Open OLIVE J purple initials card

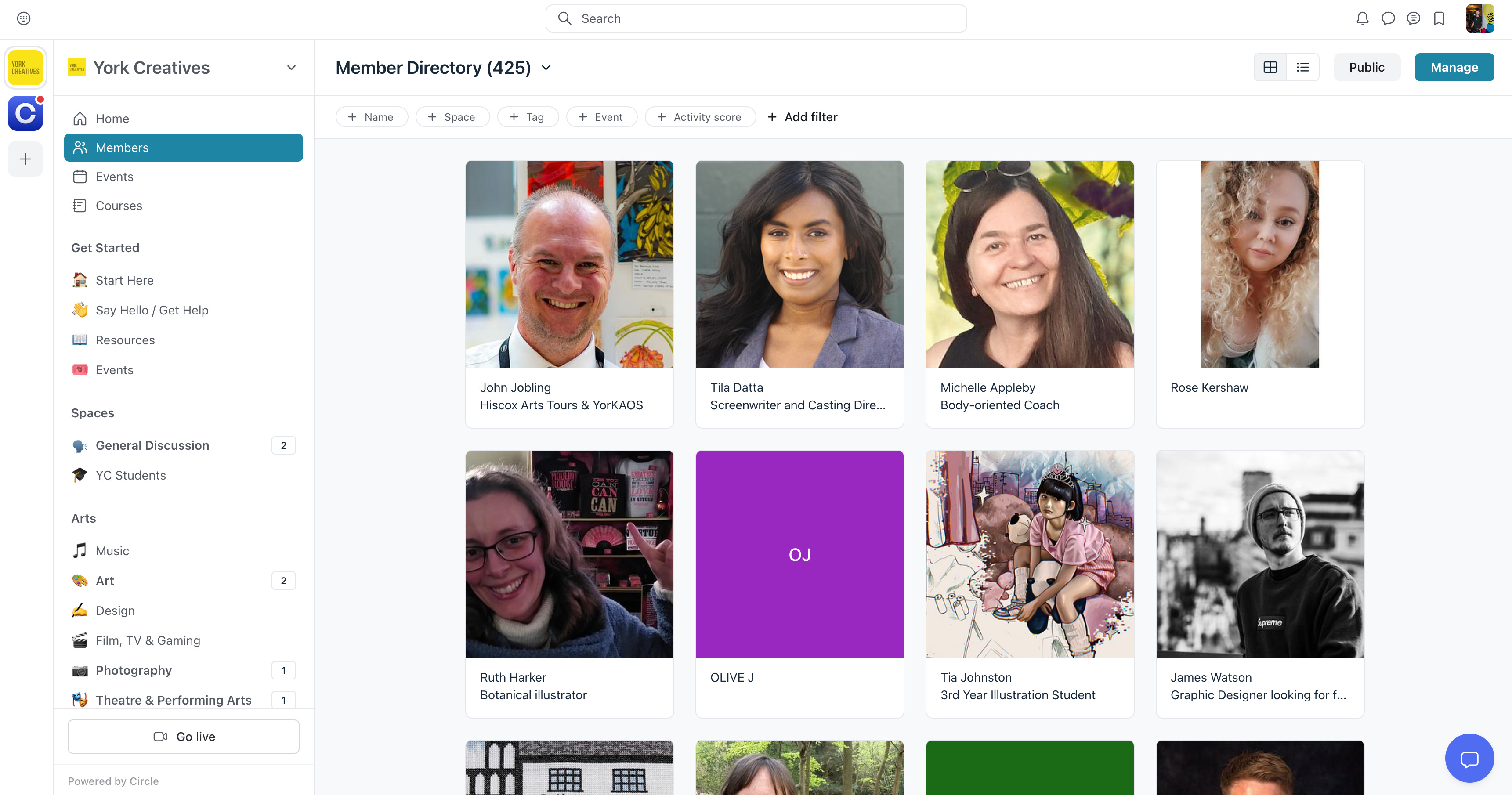799,554
